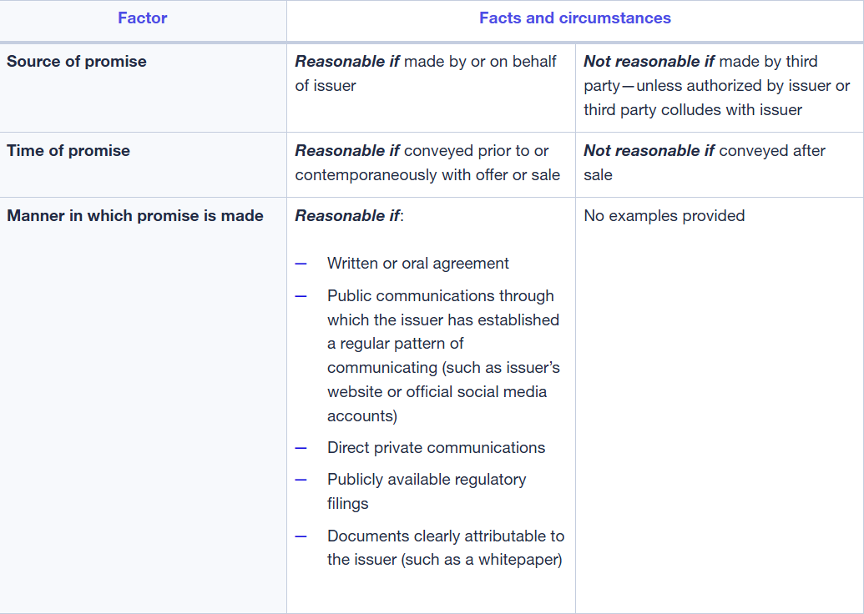Select the Documents clearly attributable to the issuer text
864x614 pixels.
445,548
